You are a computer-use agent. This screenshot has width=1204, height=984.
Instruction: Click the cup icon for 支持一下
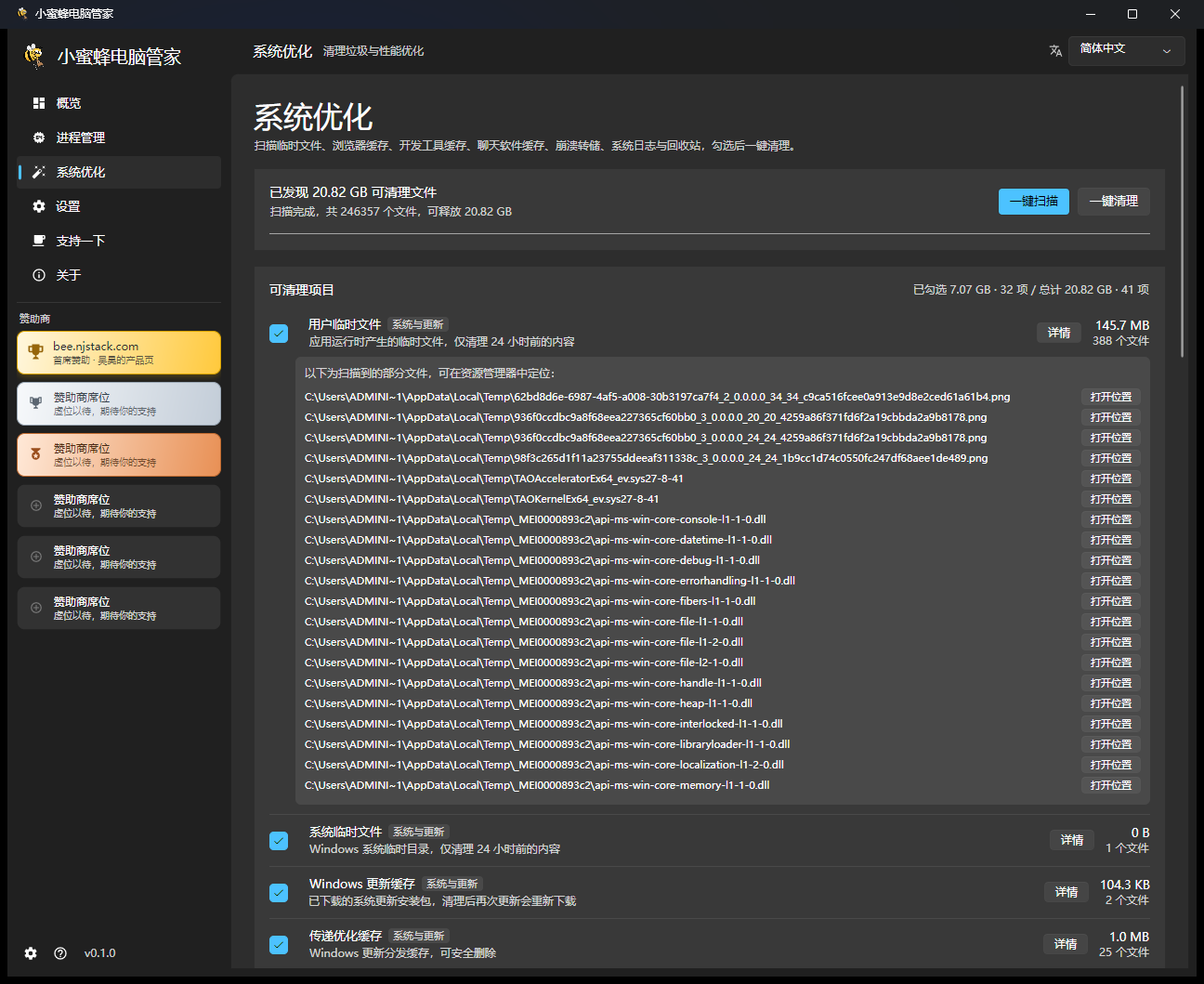pyautogui.click(x=39, y=241)
